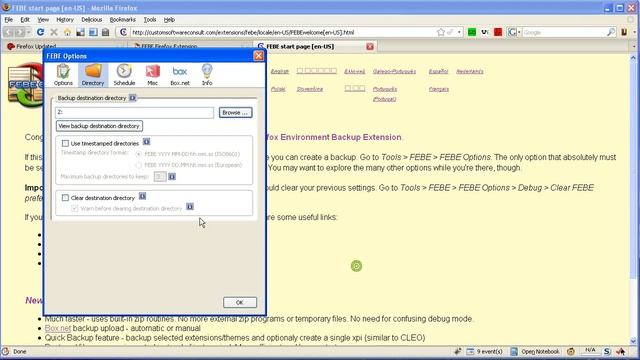Click Firefox Back navigation button

[x=9, y=32]
